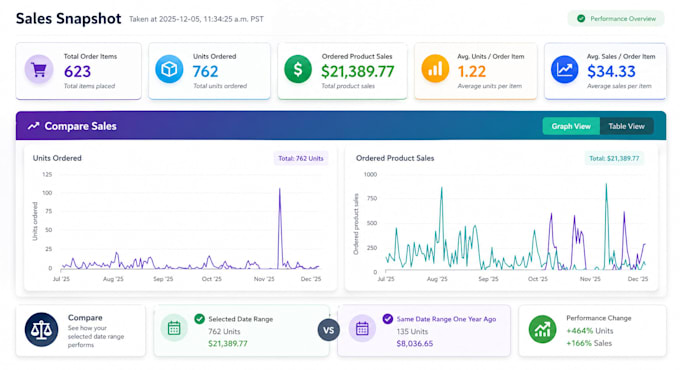Click the blue line chart icon

coord(564,69)
